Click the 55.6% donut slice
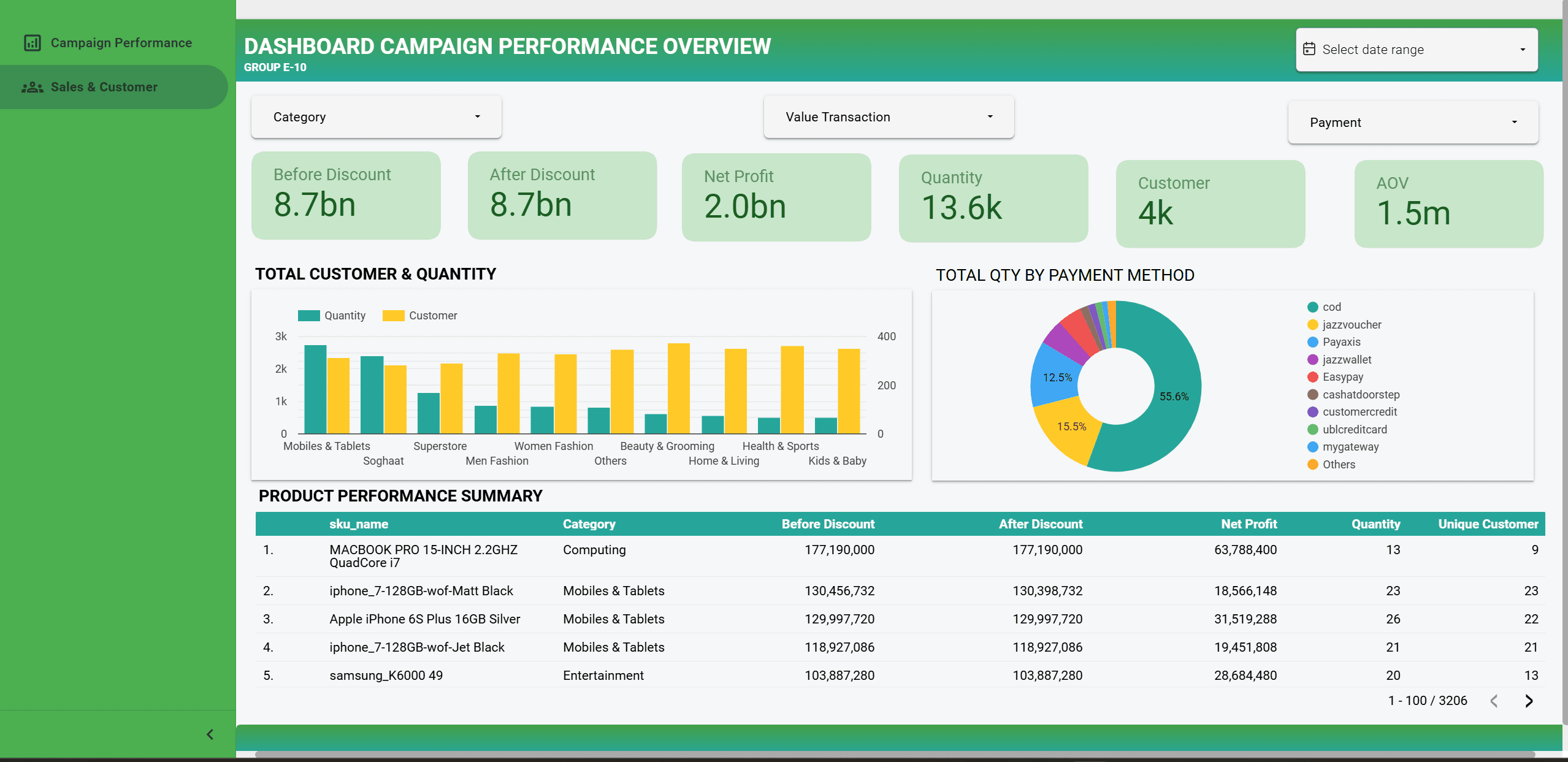 click(x=1173, y=397)
